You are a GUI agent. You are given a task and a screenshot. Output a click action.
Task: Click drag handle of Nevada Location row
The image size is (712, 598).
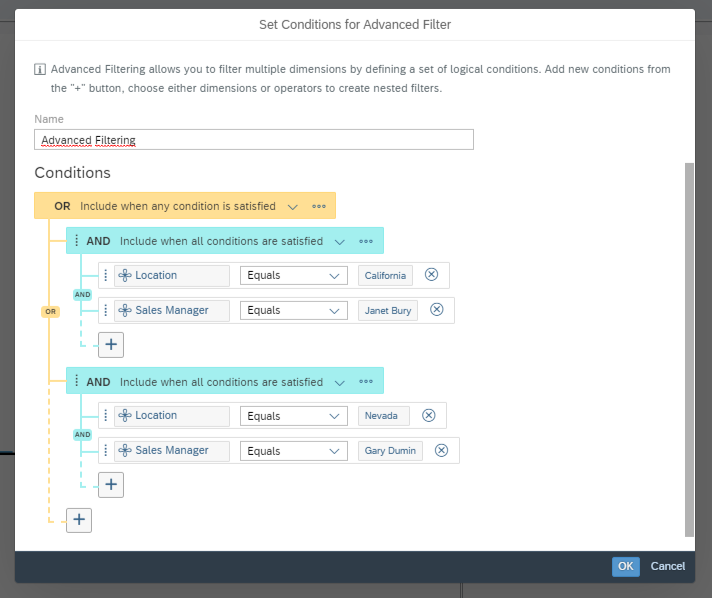(x=106, y=415)
